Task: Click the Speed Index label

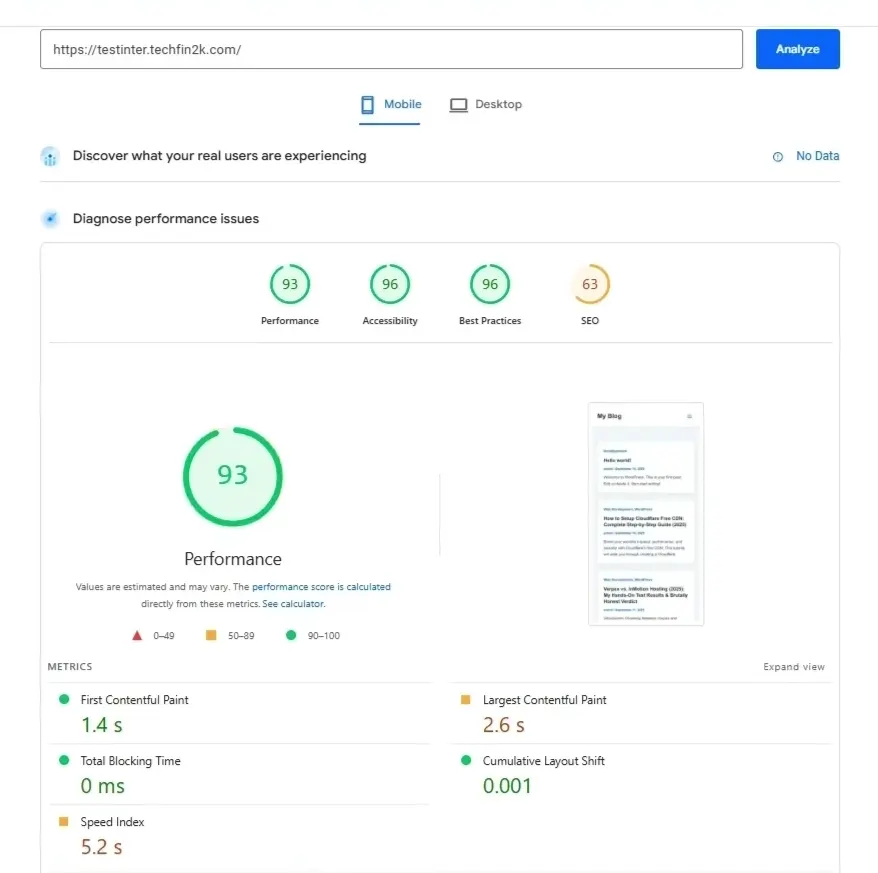Action: pos(113,822)
